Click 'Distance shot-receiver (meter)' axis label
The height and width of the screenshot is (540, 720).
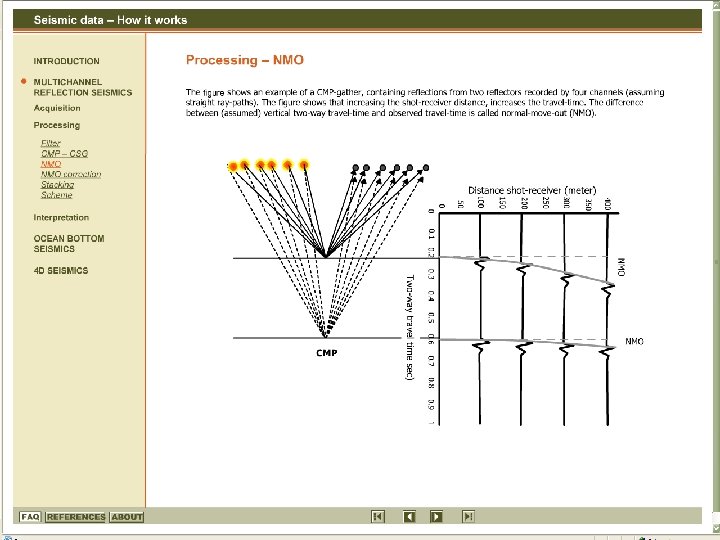tap(532, 190)
